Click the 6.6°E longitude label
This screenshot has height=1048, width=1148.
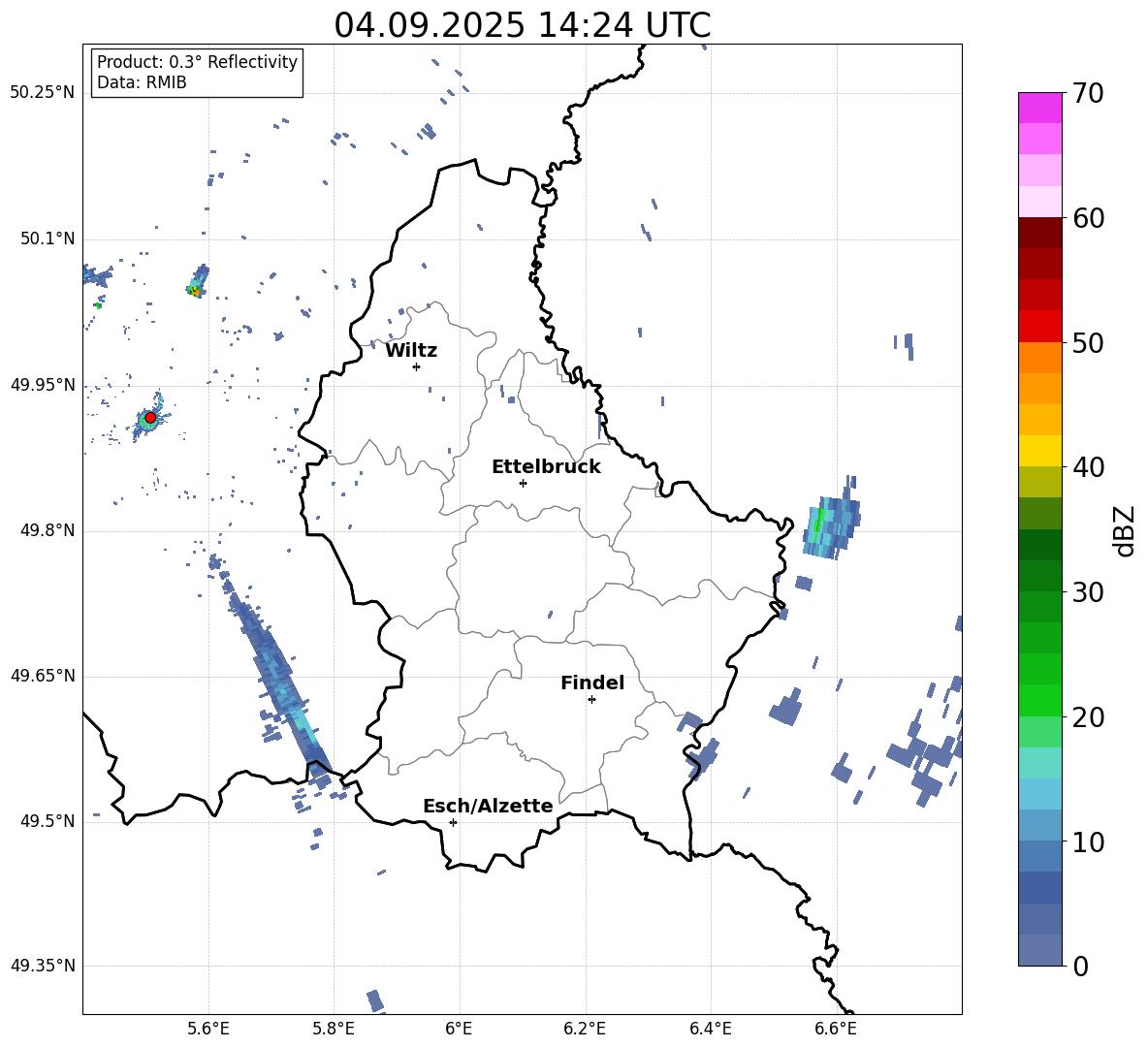point(836,1029)
